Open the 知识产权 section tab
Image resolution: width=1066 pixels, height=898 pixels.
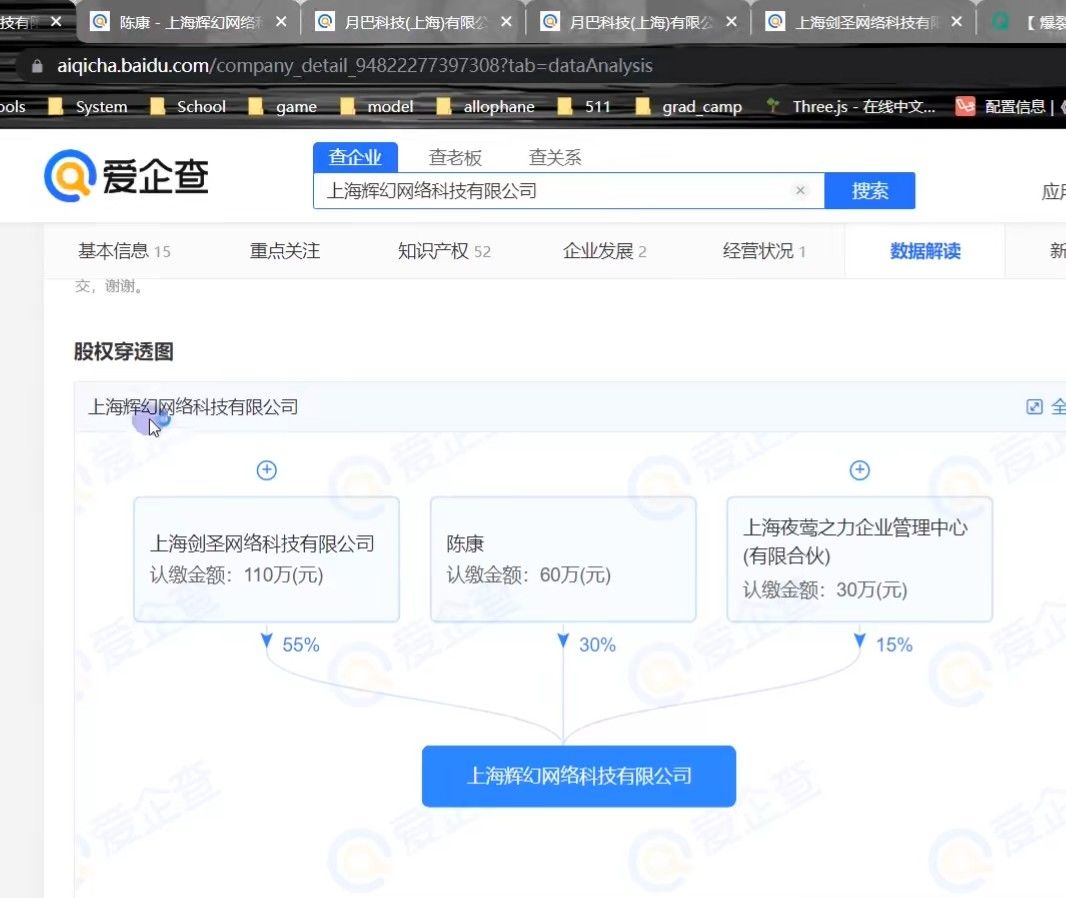coord(444,251)
